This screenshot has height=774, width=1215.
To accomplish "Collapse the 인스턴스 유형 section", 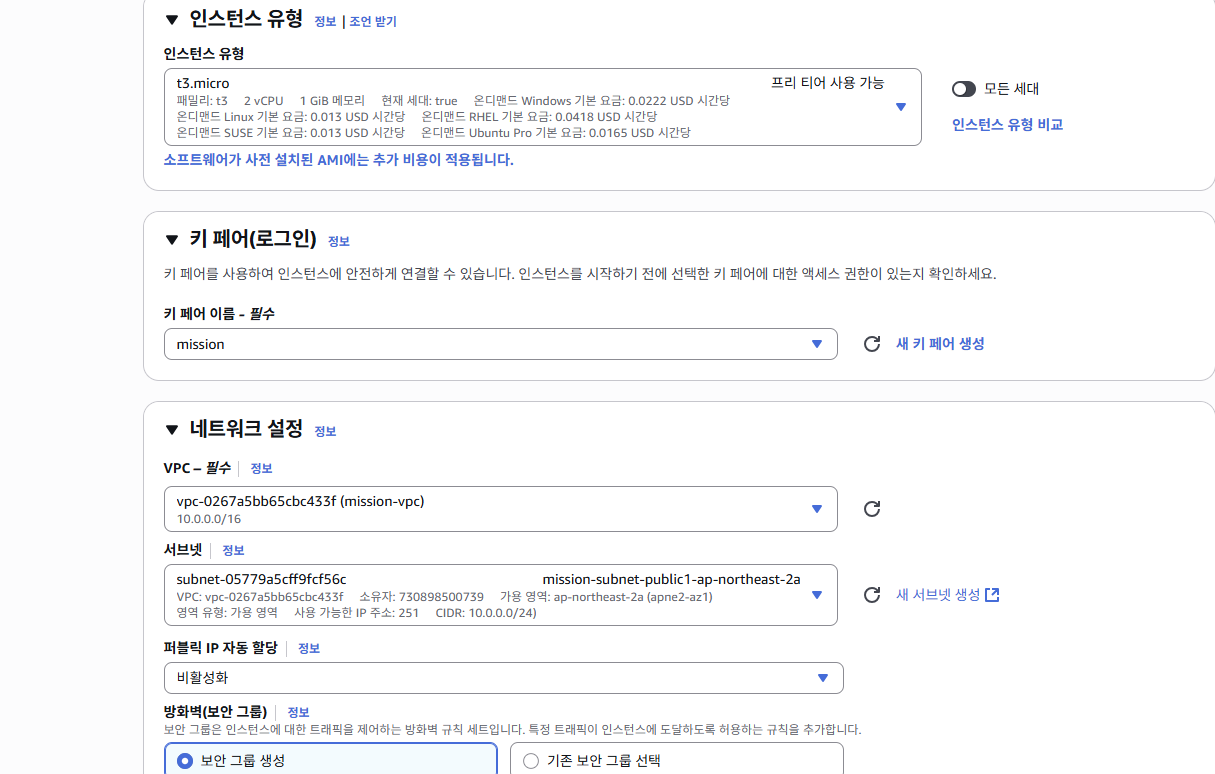I will point(171,19).
